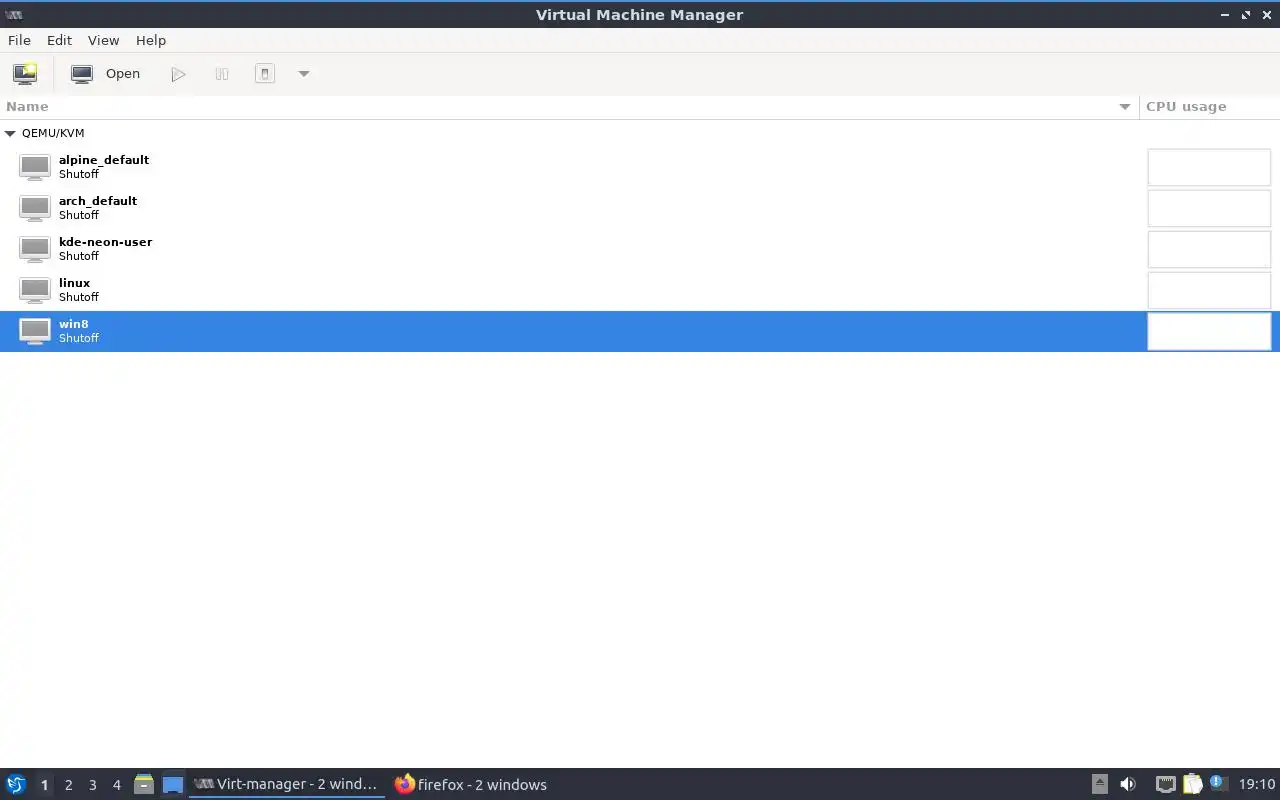The image size is (1280, 800).
Task: Select the alpine_default virtual machine
Action: click(x=640, y=167)
